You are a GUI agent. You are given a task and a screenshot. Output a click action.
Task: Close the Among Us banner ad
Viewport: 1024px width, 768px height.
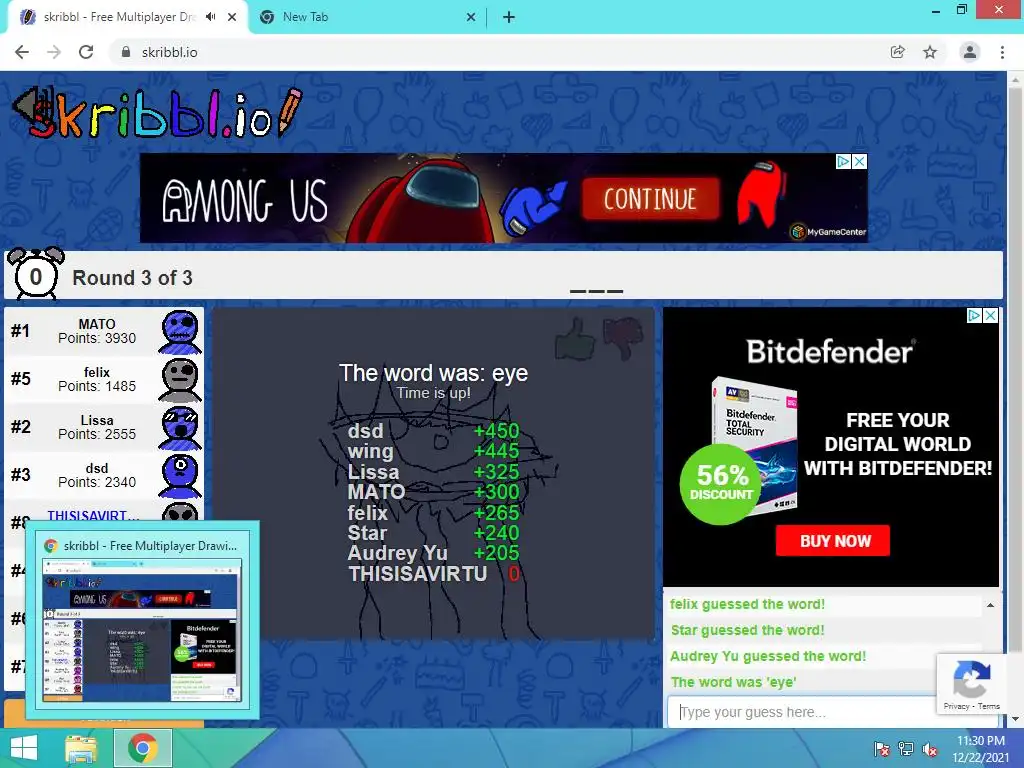click(860, 161)
